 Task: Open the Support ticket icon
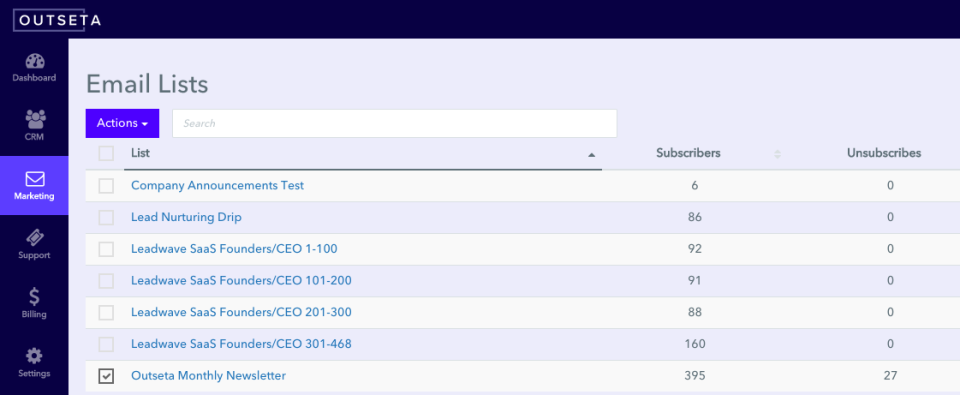pyautogui.click(x=34, y=238)
